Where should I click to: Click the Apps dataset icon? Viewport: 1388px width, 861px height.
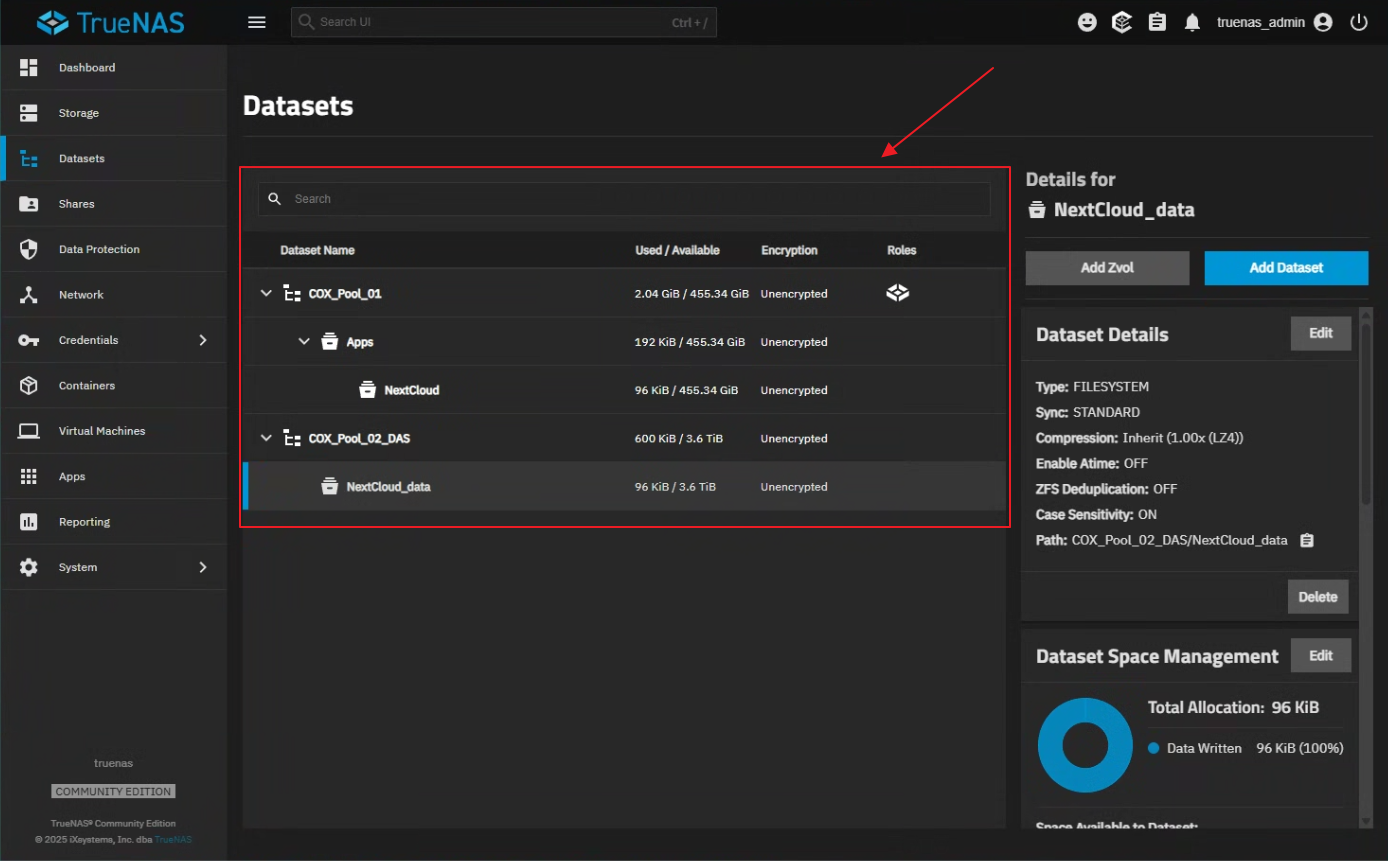click(330, 342)
